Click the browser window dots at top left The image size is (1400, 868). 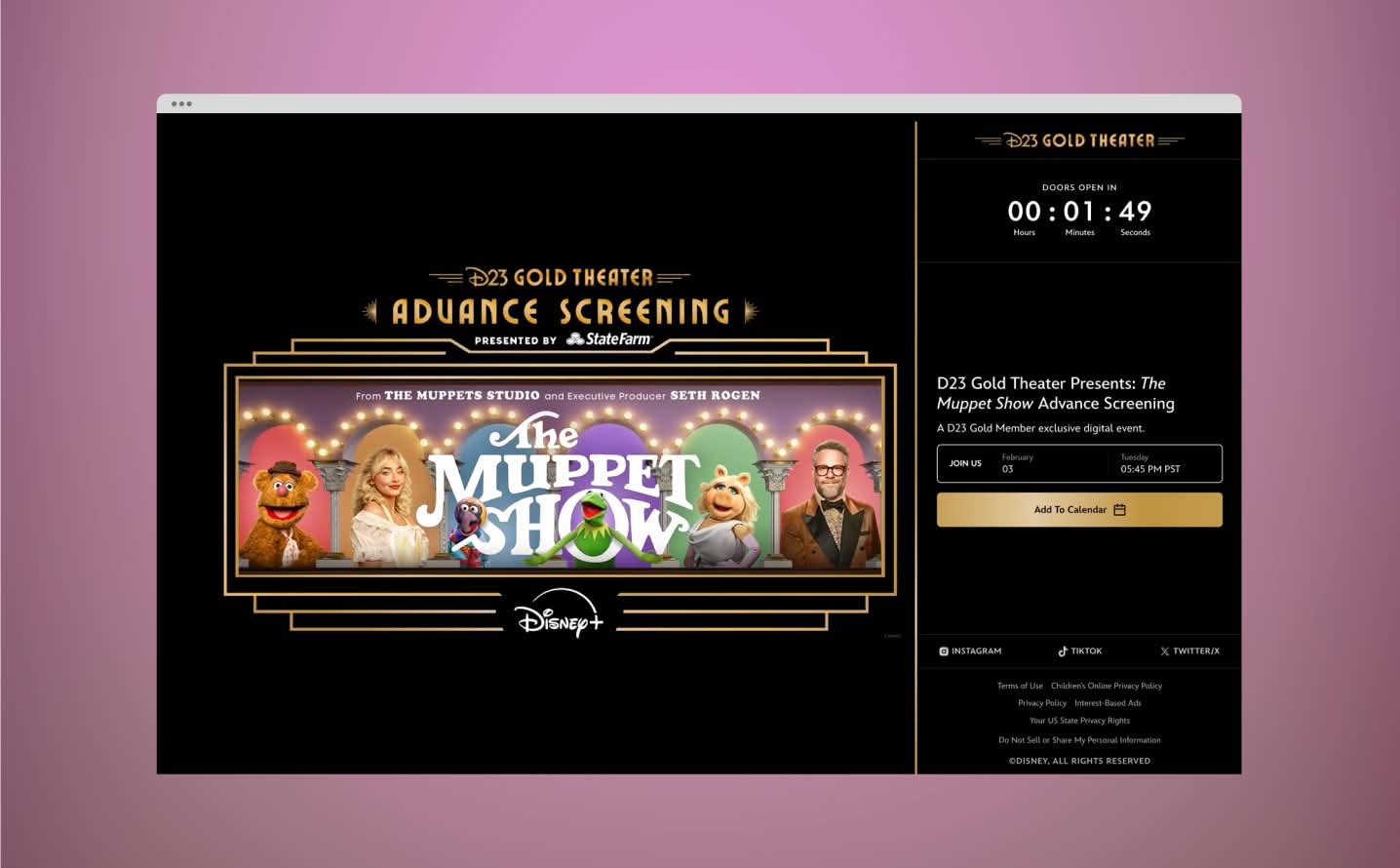181,103
